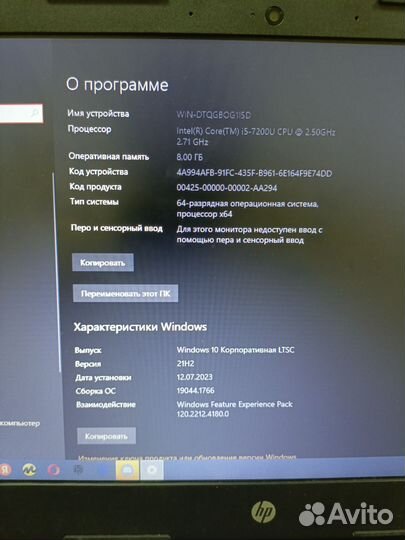The height and width of the screenshot is (540, 405).
Task: Click the 8.00 ГБ memory value
Action: pos(190,157)
